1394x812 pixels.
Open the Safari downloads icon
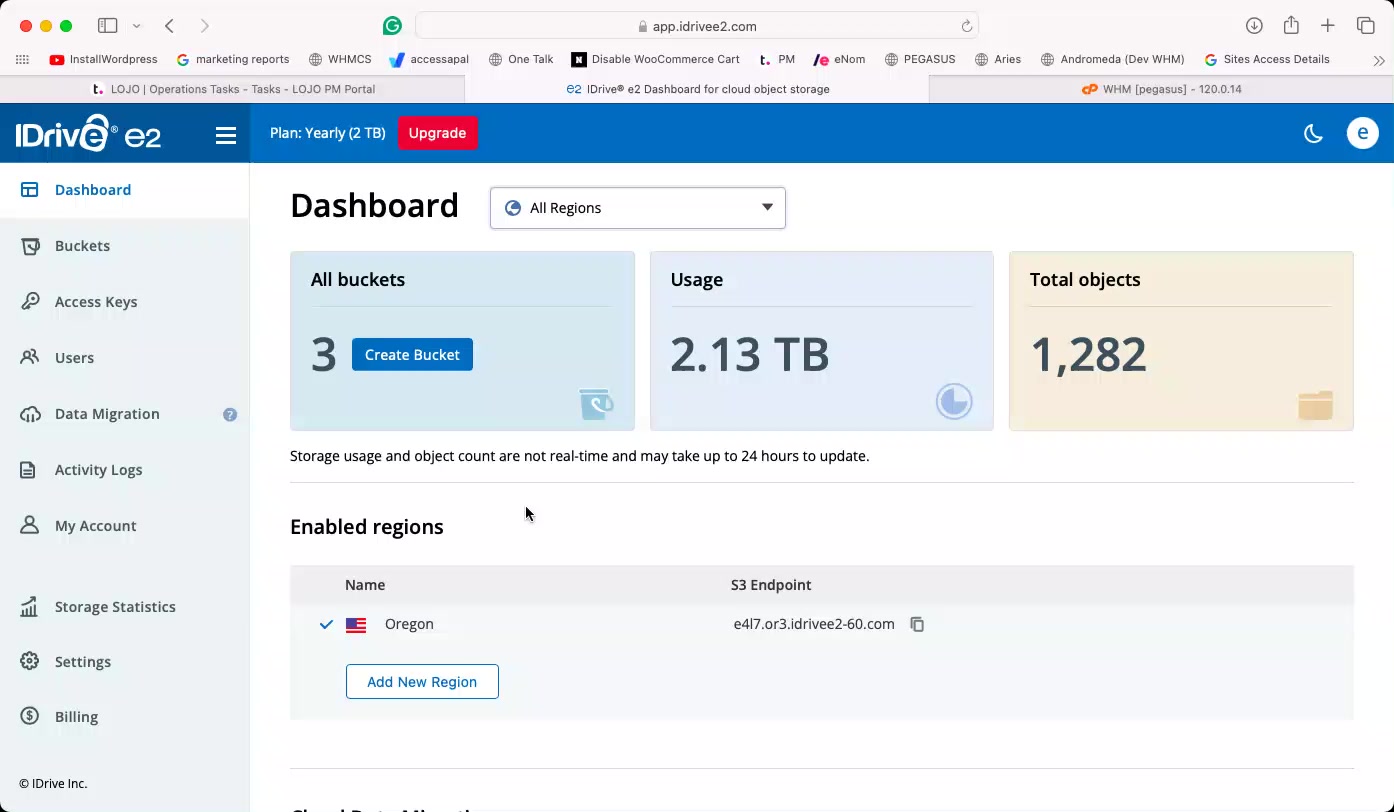(x=1254, y=26)
